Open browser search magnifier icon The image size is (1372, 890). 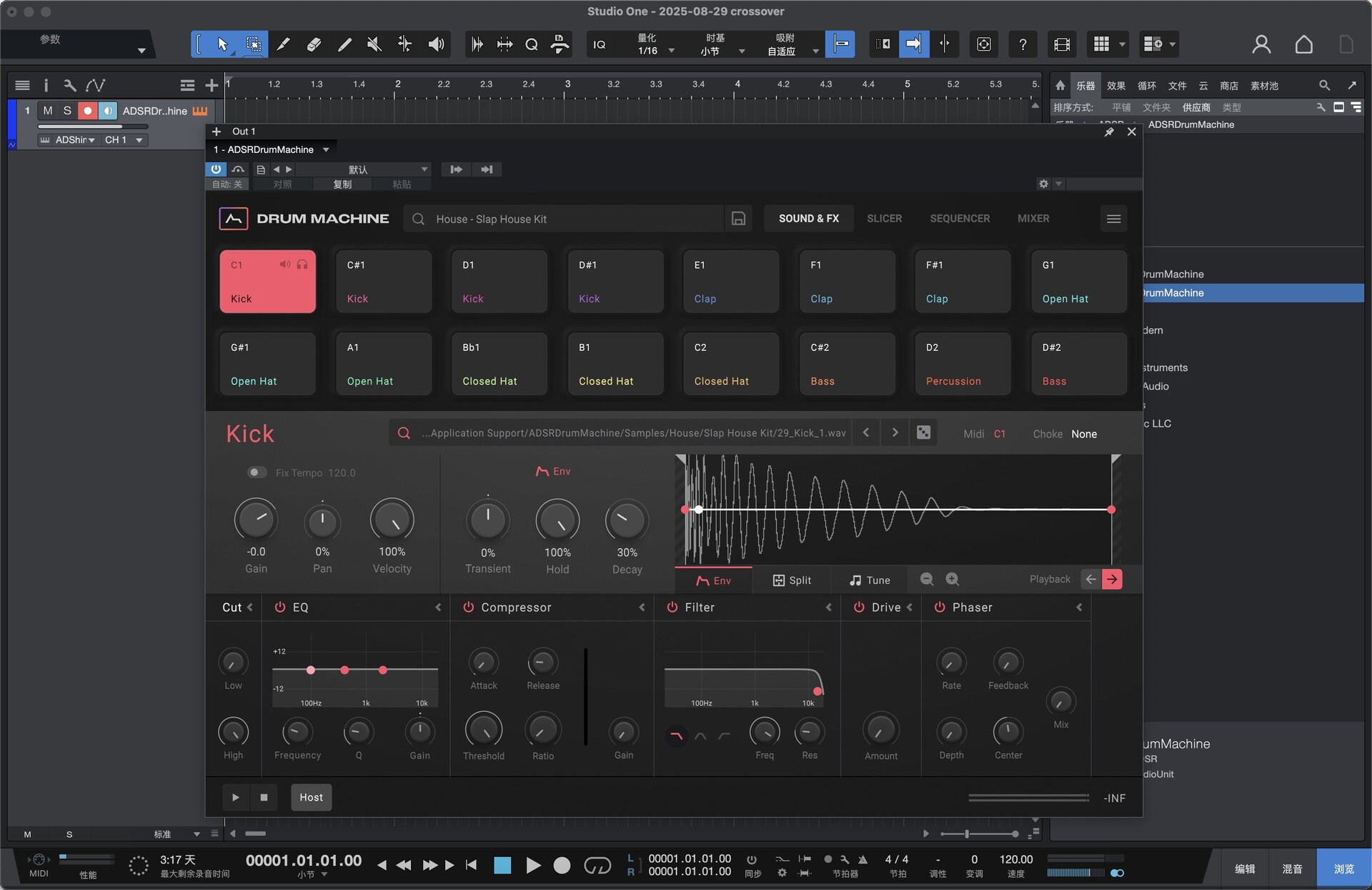(x=1324, y=86)
